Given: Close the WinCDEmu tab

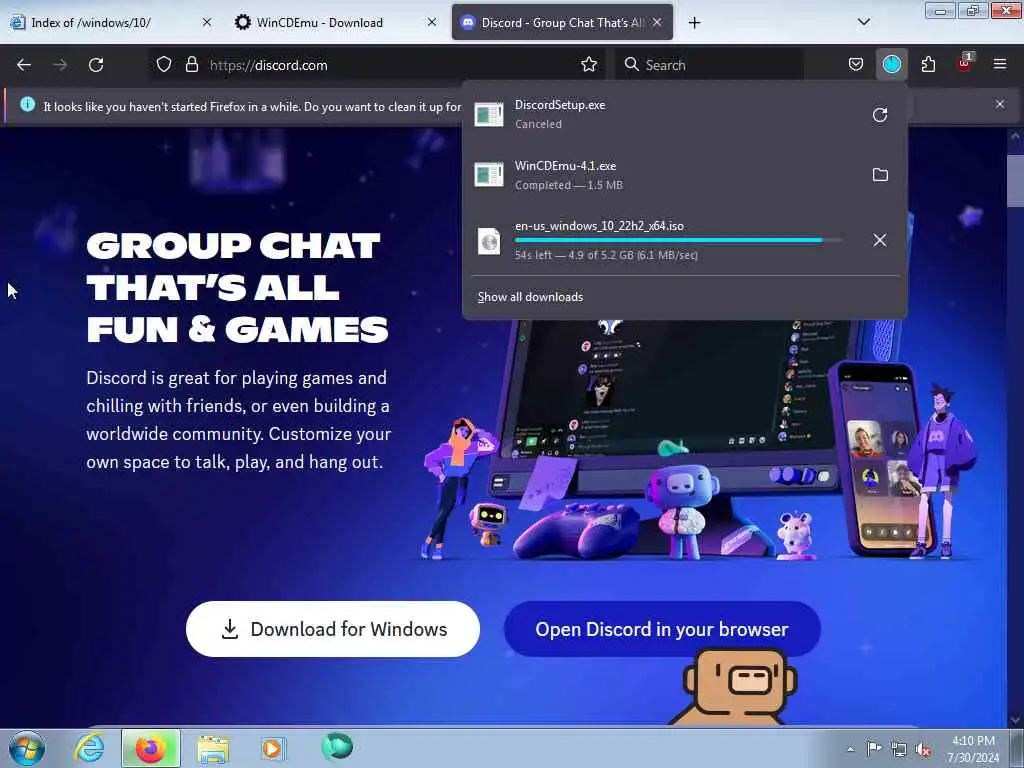Looking at the screenshot, I should 432,22.
